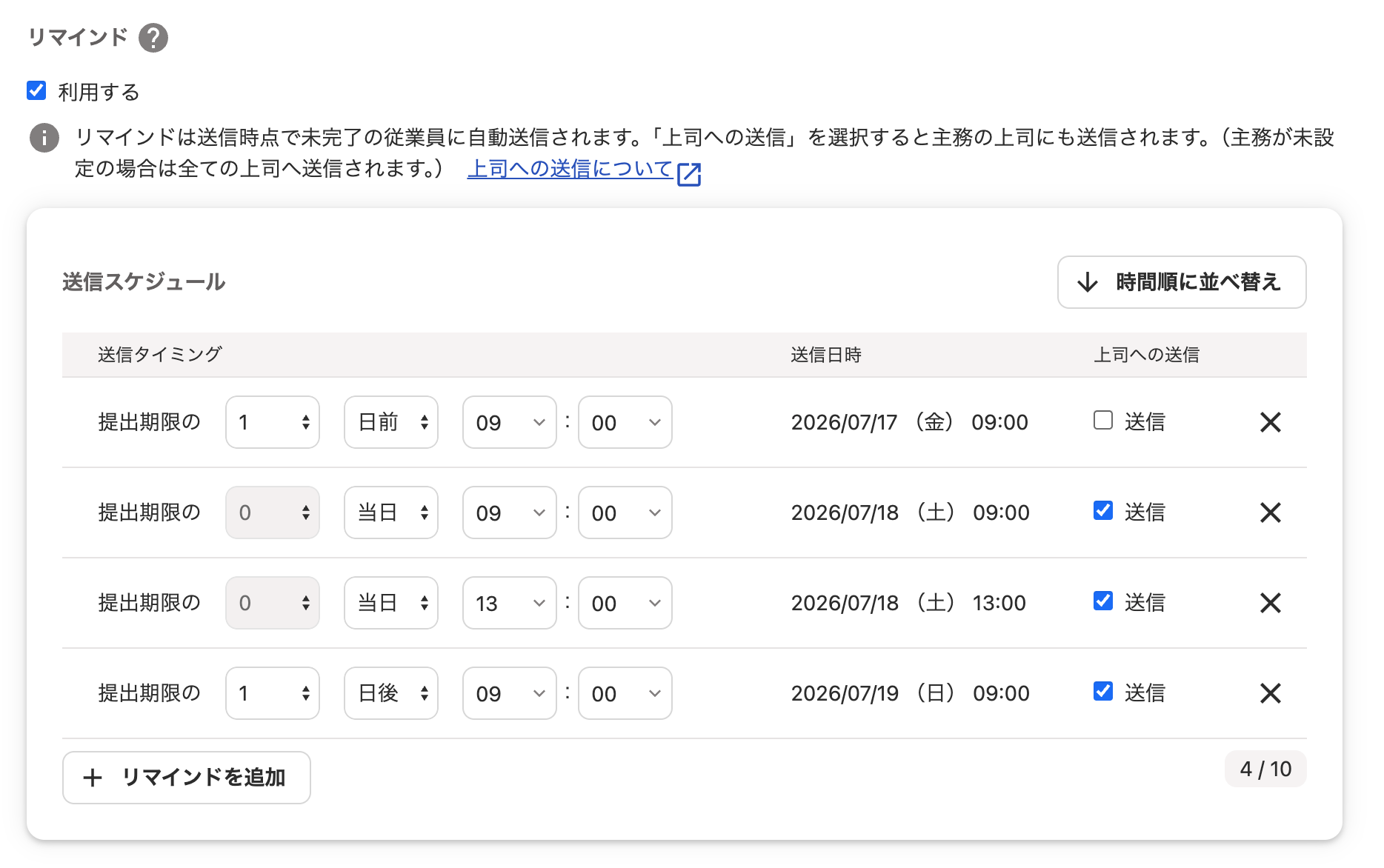Enable 上司への送信 for the 07/17 reminder
The image size is (1384, 868).
pos(1103,420)
